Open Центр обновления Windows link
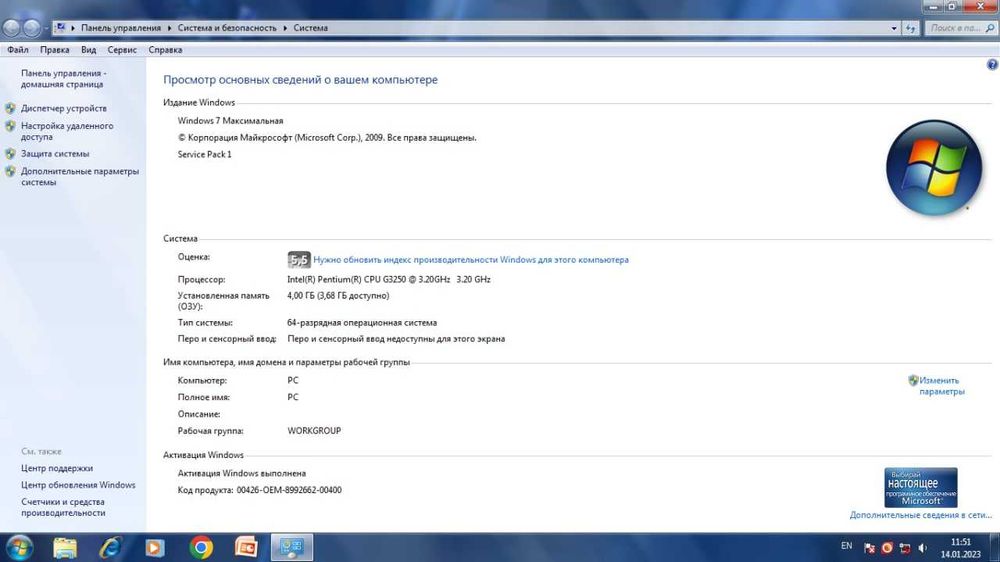The width and height of the screenshot is (1000, 562). 78,485
